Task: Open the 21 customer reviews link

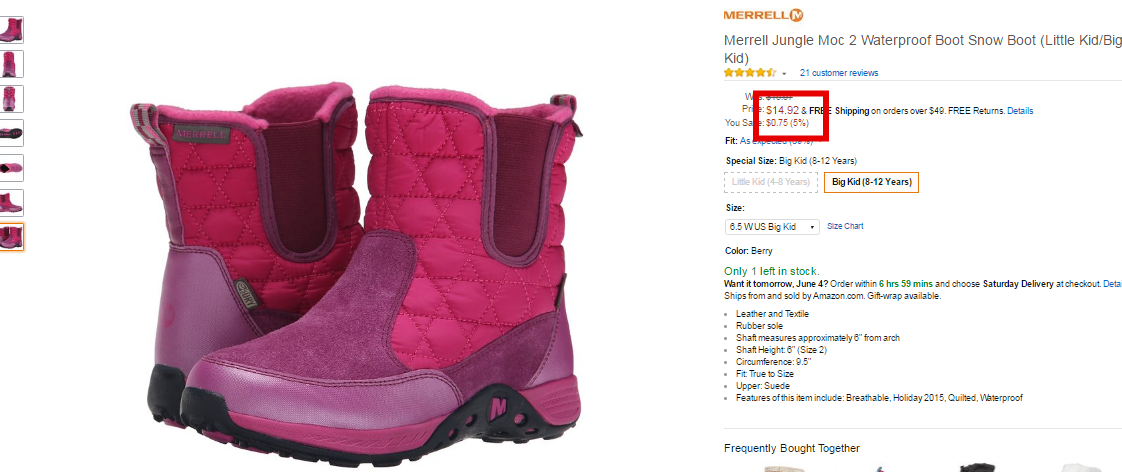Action: (839, 73)
